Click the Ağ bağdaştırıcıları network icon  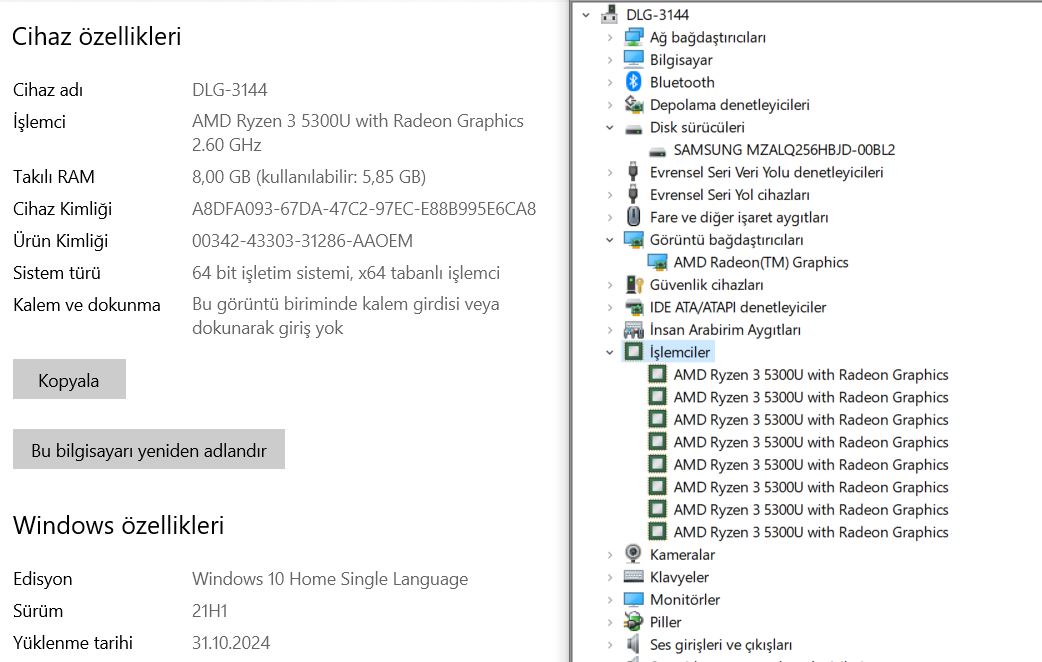pyautogui.click(x=634, y=37)
